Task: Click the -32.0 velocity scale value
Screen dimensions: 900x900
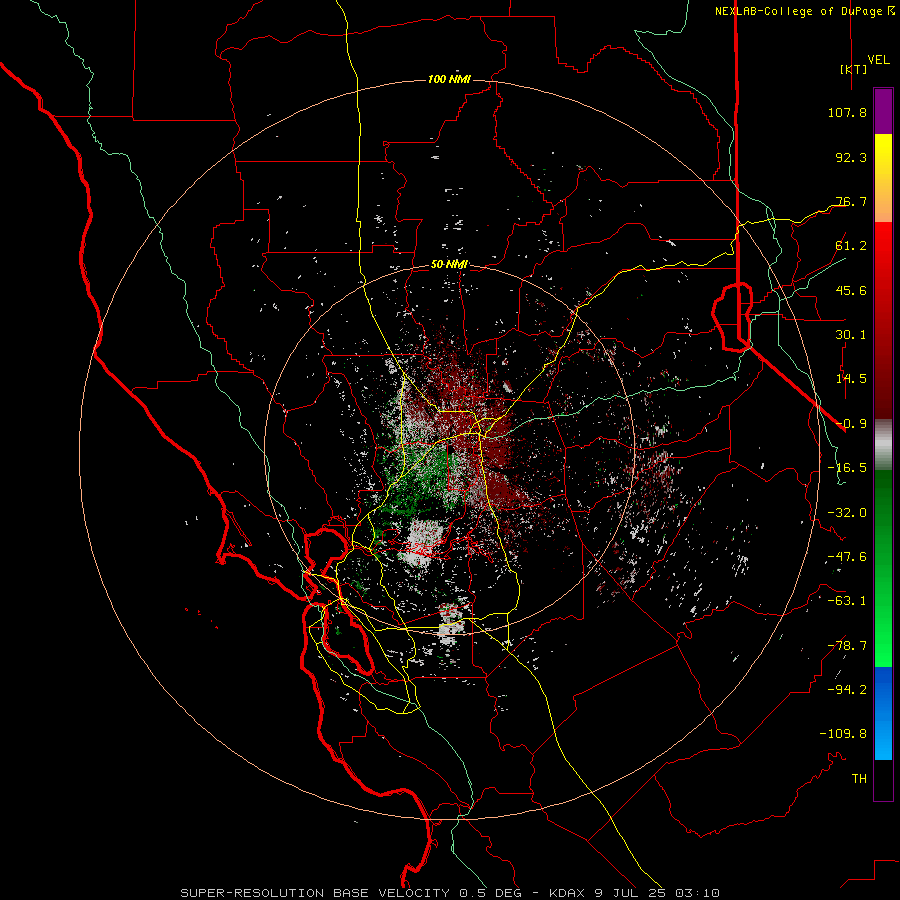Action: [847, 512]
